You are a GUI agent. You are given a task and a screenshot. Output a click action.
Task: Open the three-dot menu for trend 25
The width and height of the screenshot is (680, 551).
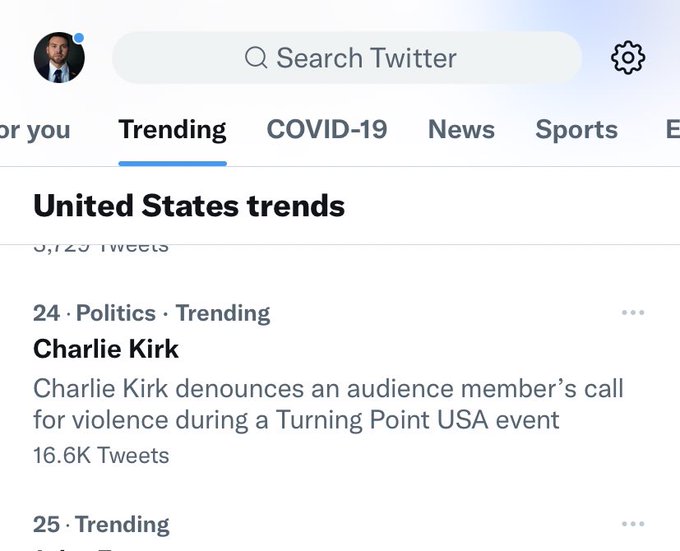pos(633,524)
